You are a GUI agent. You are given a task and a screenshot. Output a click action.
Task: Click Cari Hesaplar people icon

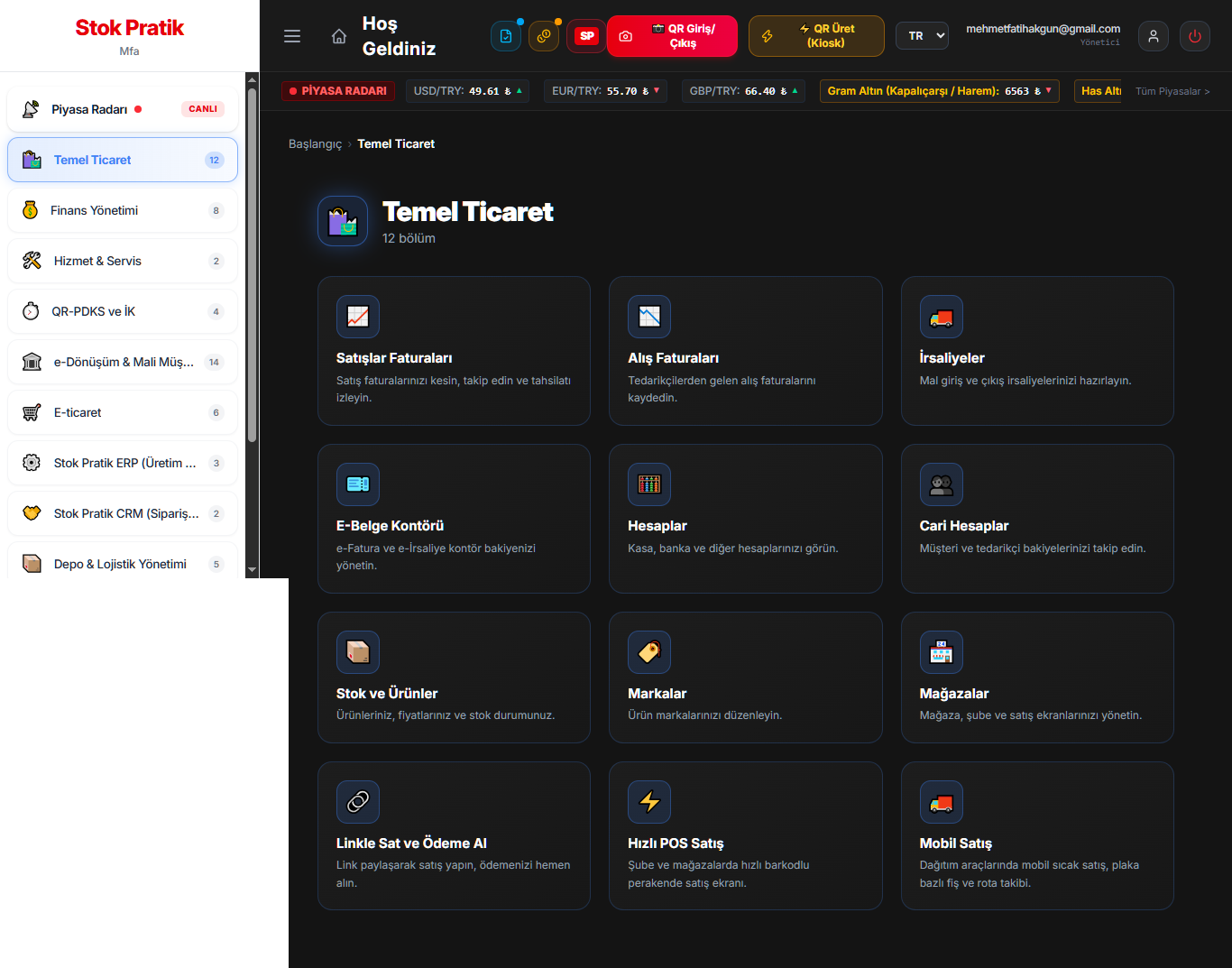pos(942,484)
